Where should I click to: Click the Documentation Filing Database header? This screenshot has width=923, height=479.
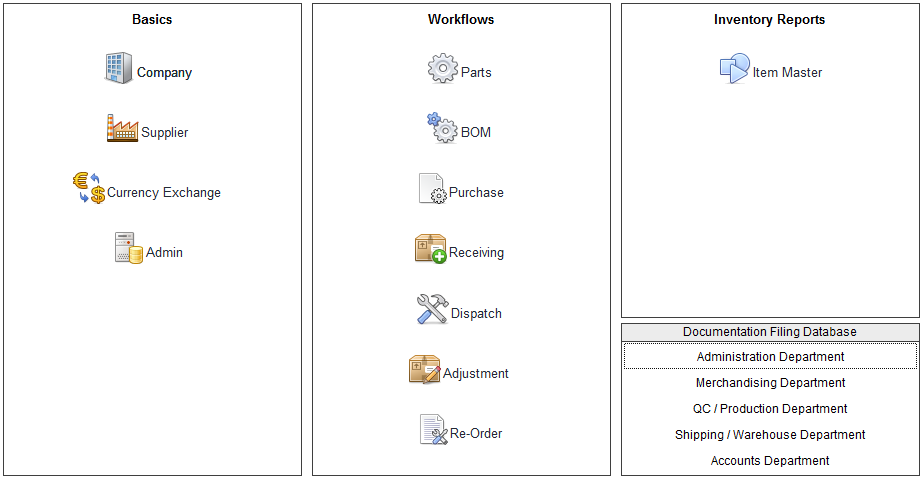tap(770, 332)
